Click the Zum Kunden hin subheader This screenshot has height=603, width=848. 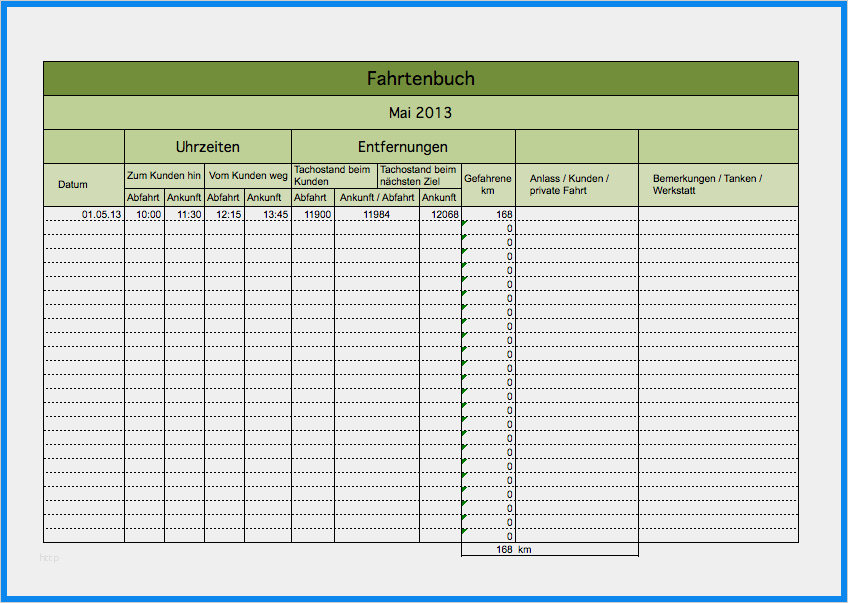pyautogui.click(x=163, y=174)
